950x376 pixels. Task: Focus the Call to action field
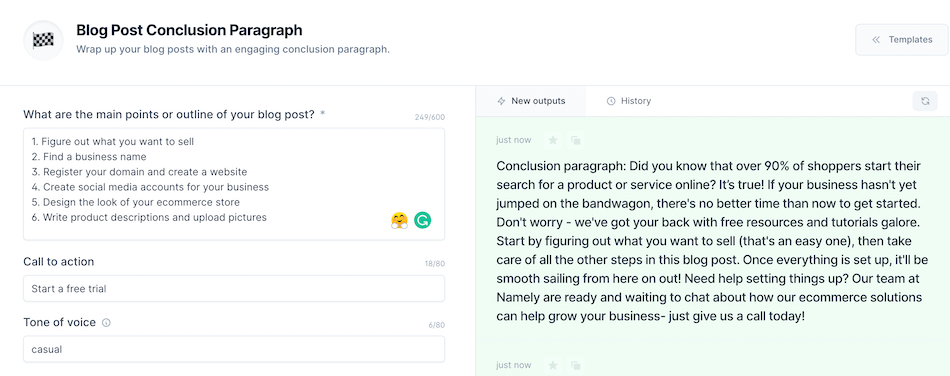coord(234,289)
